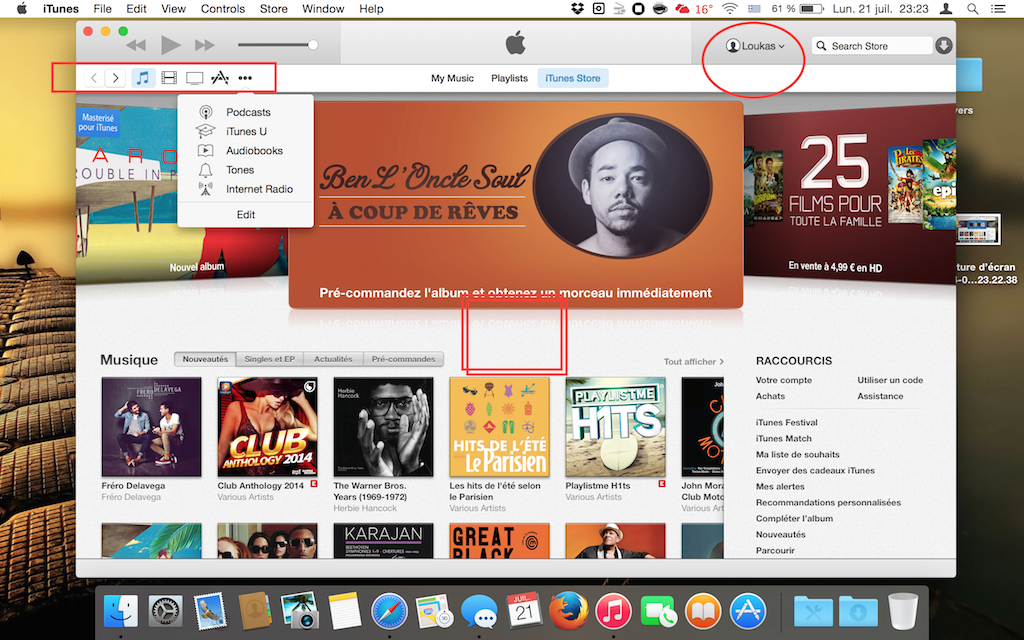Open the Wi-Fi menu bar icon

[730, 9]
